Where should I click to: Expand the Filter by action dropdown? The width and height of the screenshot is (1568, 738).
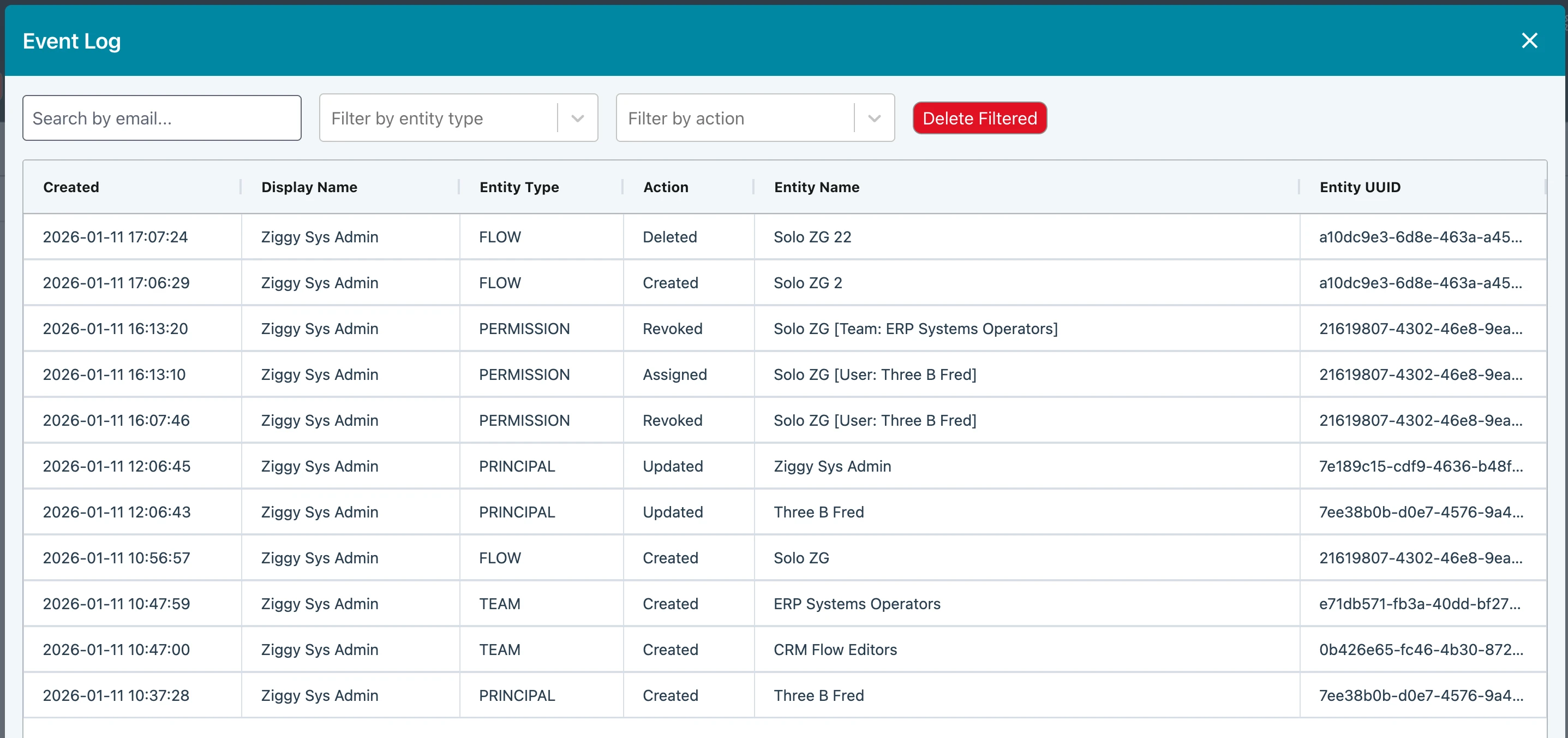(735, 118)
